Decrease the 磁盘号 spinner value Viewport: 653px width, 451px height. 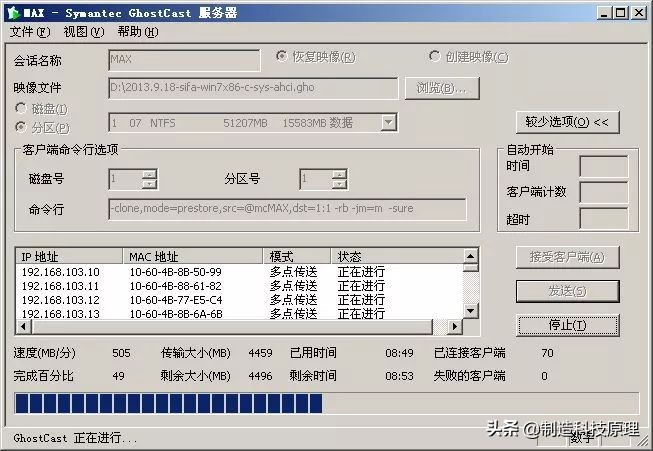point(149,184)
